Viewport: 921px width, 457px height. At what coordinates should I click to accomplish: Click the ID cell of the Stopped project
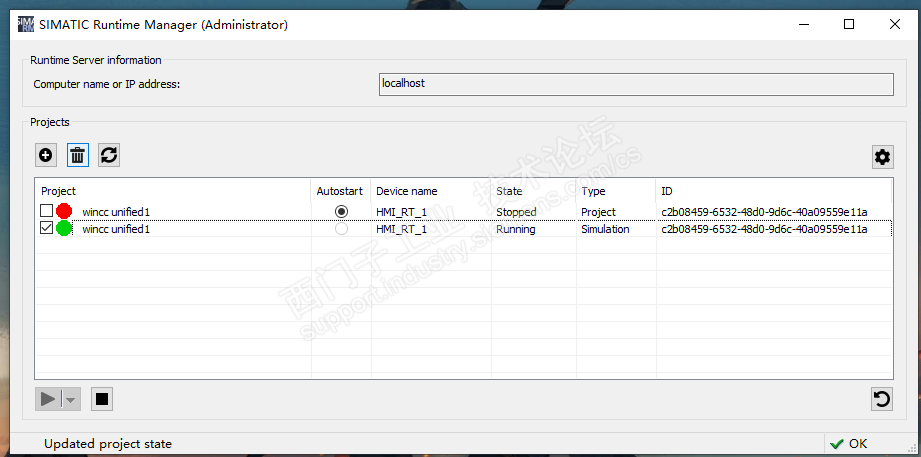point(764,211)
